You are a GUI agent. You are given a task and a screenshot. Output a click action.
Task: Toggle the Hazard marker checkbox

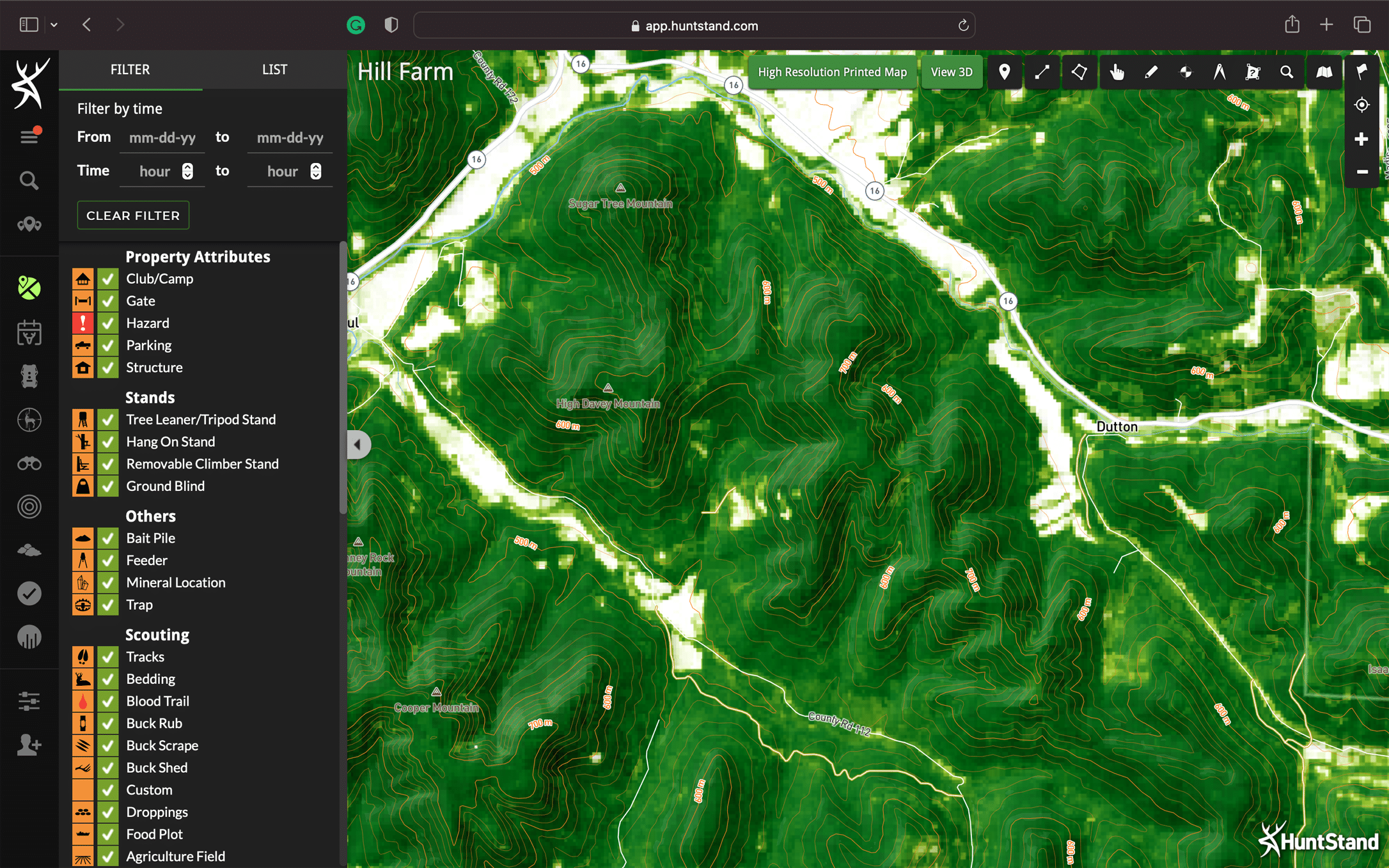tap(108, 323)
